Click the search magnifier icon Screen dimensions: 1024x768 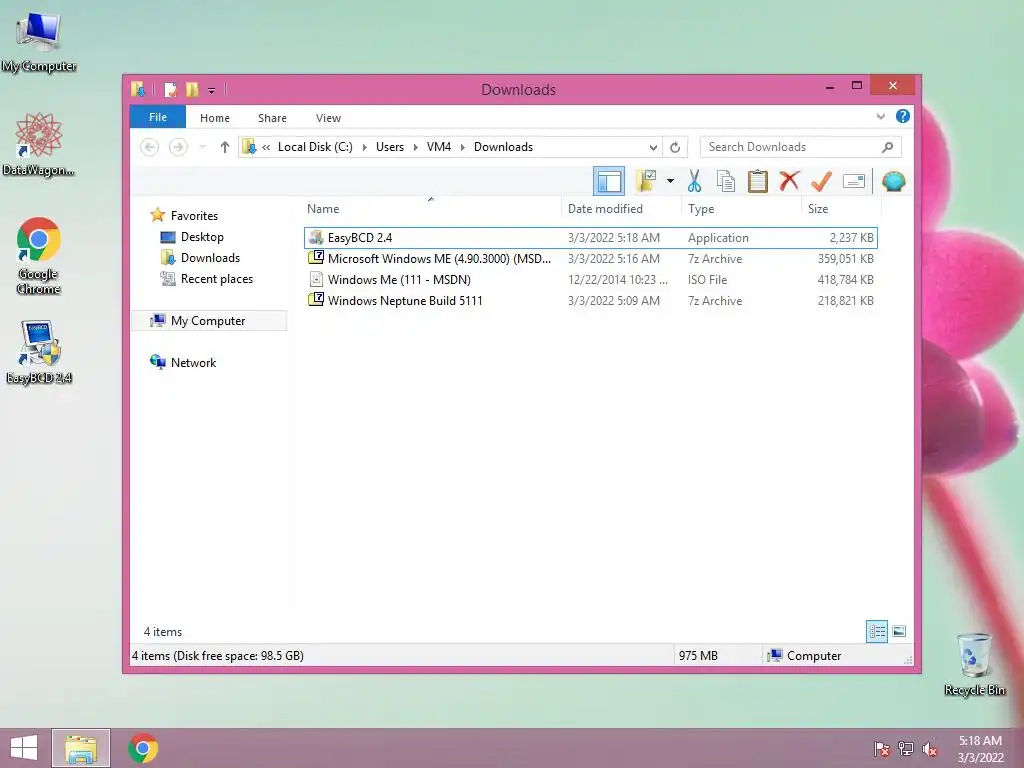click(x=887, y=147)
